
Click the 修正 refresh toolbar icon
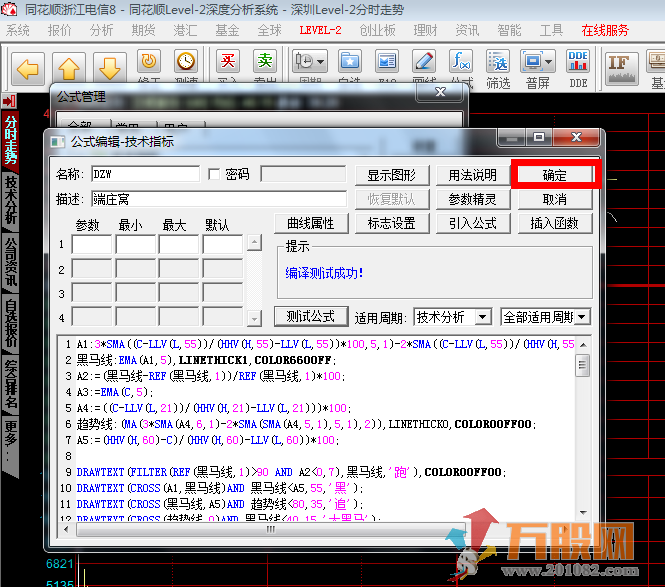[149, 63]
